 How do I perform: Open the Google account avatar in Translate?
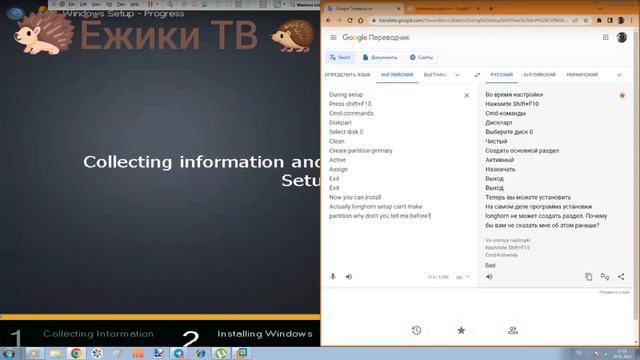pos(622,38)
